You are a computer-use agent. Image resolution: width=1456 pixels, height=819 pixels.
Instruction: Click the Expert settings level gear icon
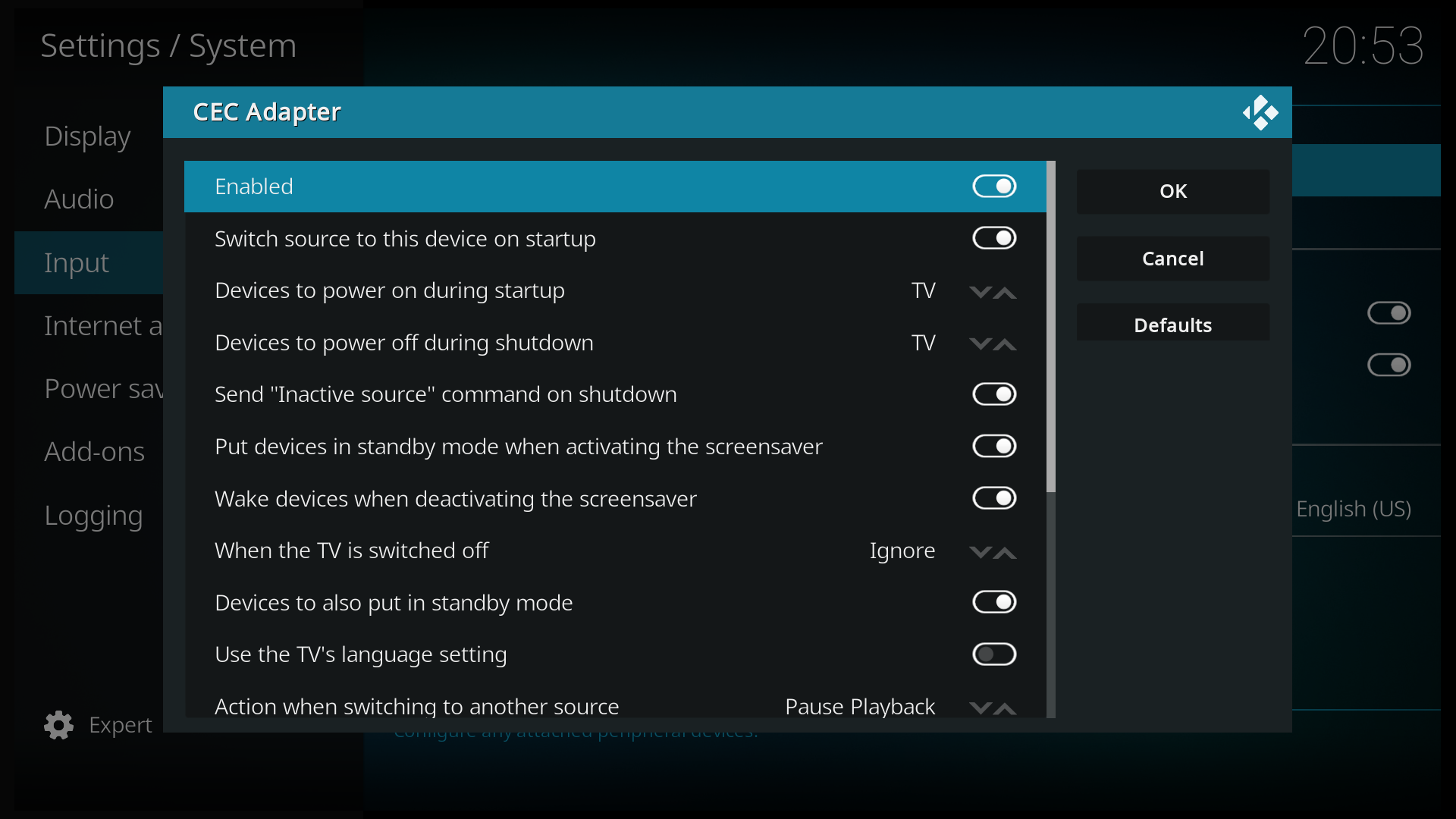(58, 725)
